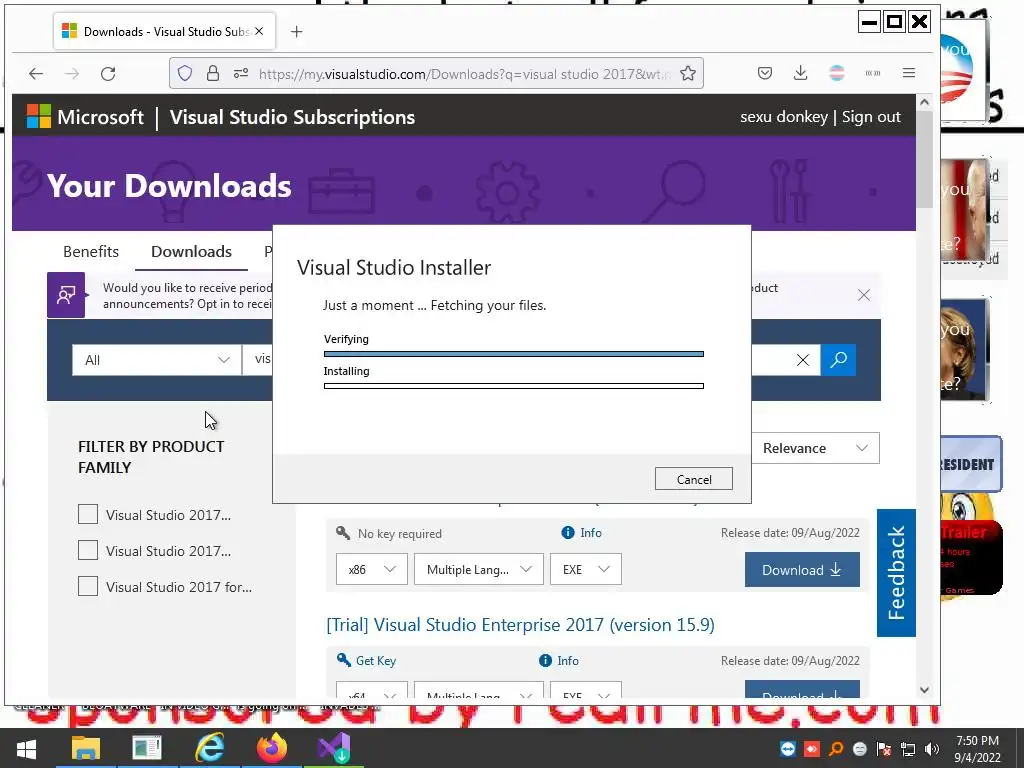Image resolution: width=1024 pixels, height=768 pixels.
Task: Click the shield tracking protection icon
Action: click(185, 73)
